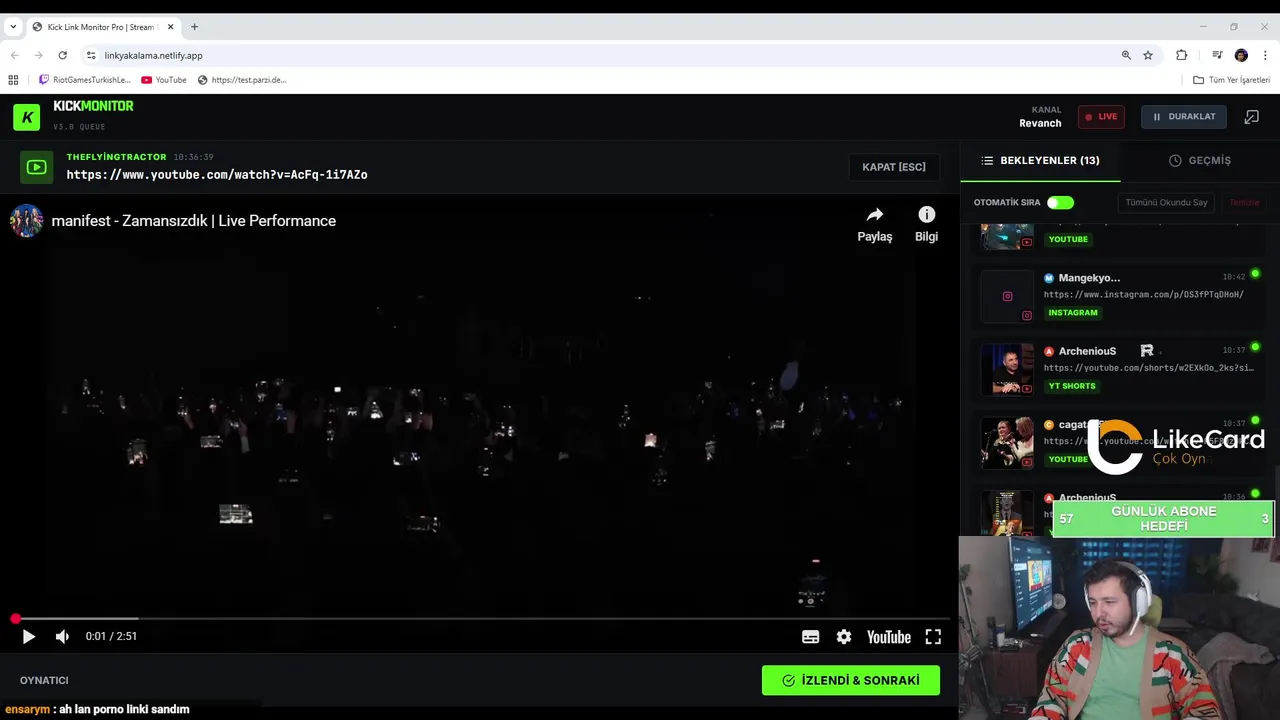Click the İZLENDİ & SONRAKİ button
The height and width of the screenshot is (720, 1280).
pos(851,680)
